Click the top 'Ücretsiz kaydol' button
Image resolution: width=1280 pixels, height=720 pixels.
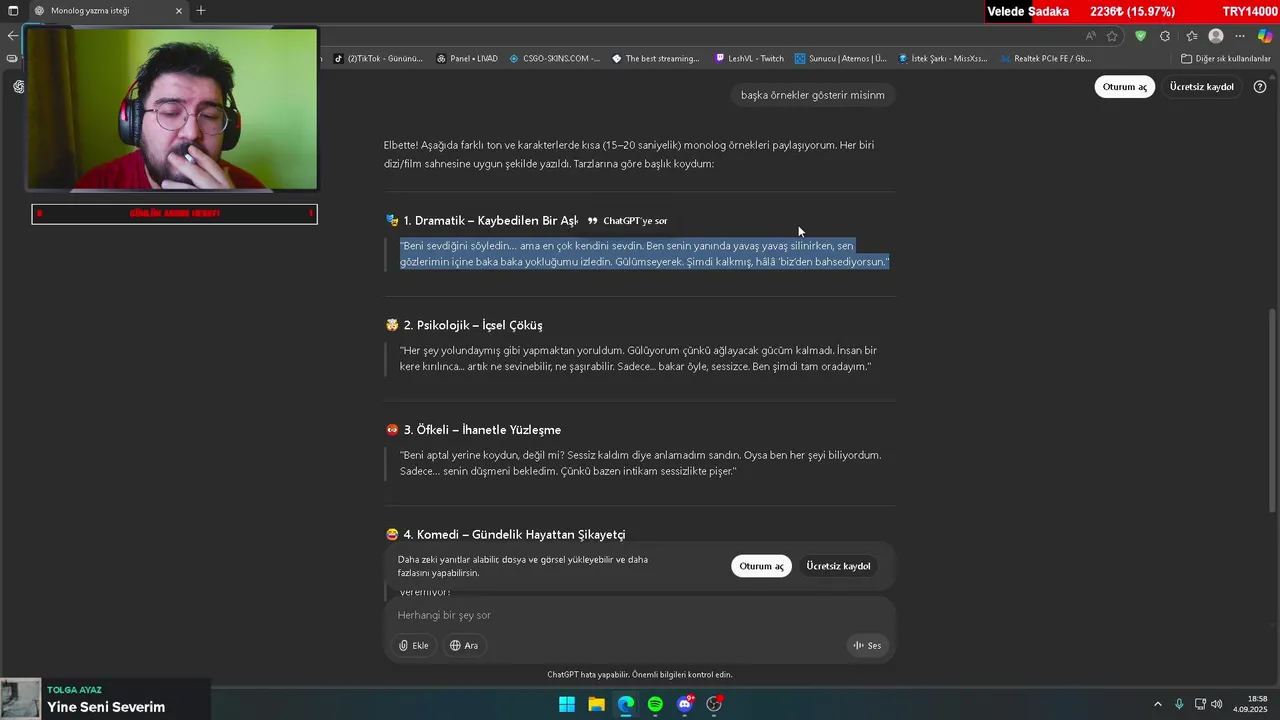tap(1202, 87)
